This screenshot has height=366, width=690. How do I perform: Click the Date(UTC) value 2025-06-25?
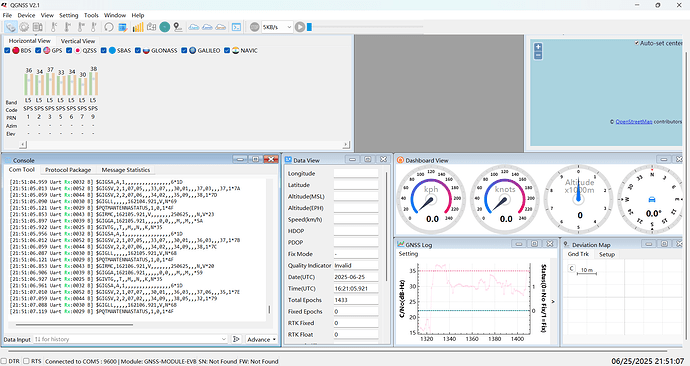click(356, 277)
